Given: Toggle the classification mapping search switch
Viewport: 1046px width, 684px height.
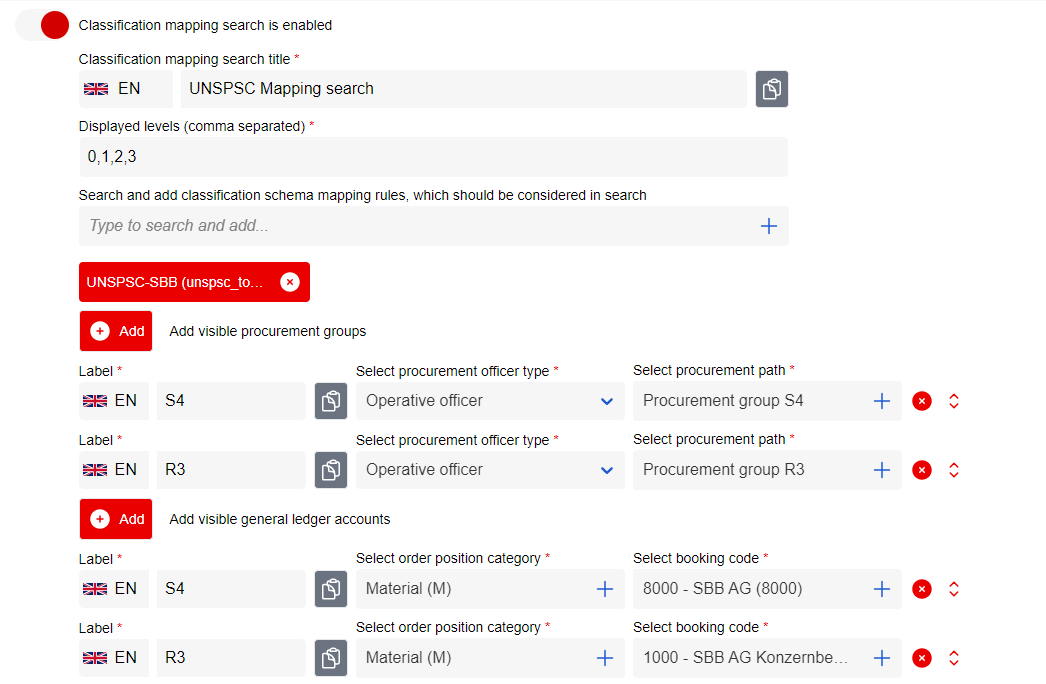Looking at the screenshot, I should [x=43, y=25].
